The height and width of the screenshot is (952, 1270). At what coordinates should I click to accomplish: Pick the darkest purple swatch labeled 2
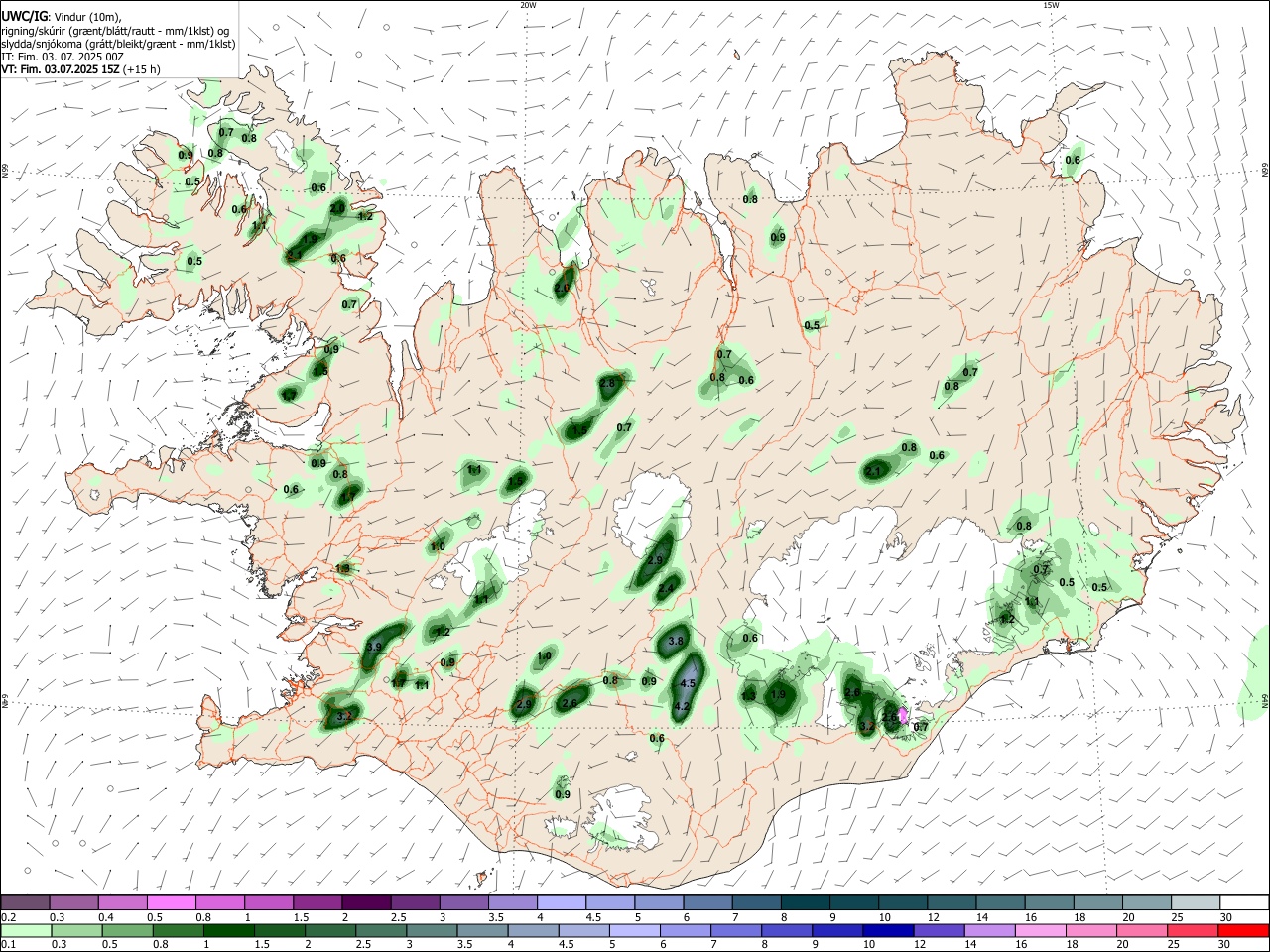pos(366,902)
